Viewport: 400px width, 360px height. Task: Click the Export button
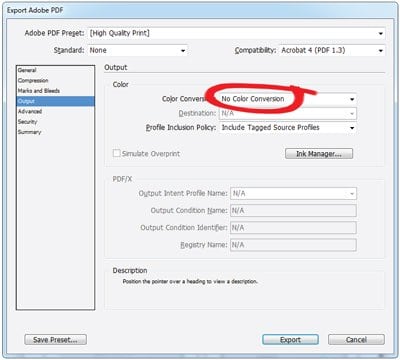[290, 340]
